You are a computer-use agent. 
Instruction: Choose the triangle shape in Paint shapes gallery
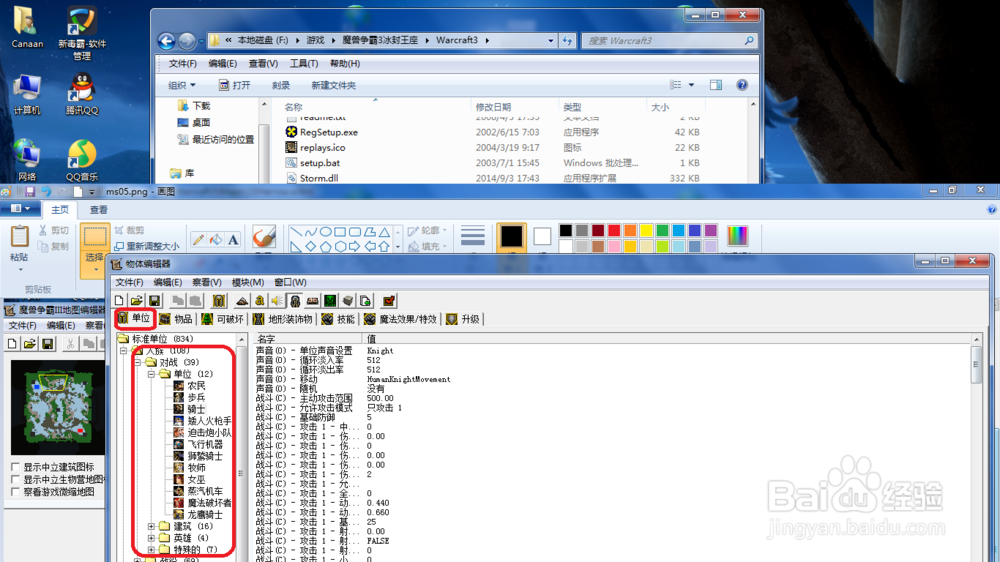point(384,232)
